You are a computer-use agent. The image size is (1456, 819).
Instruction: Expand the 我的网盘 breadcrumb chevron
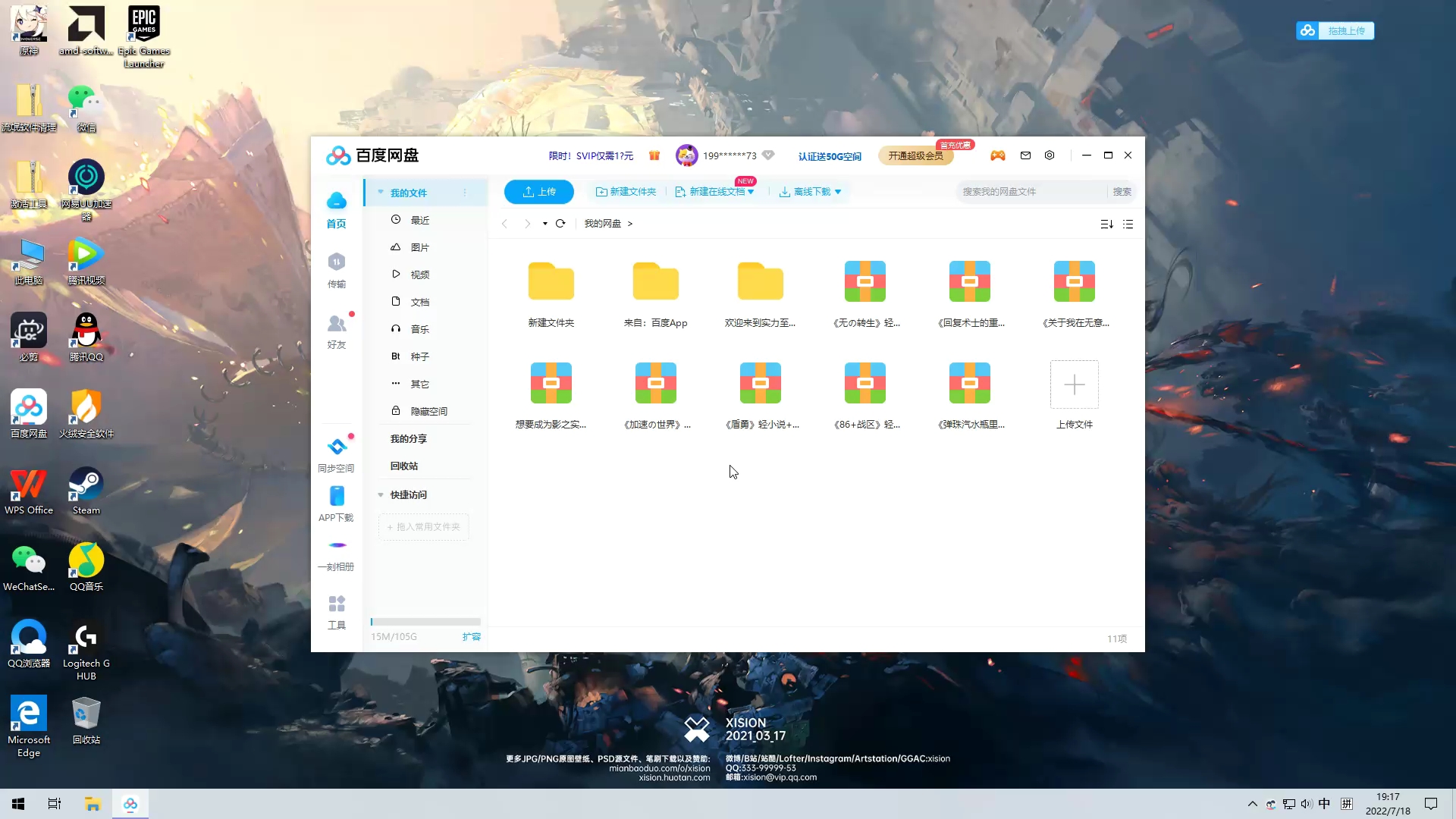coord(630,224)
